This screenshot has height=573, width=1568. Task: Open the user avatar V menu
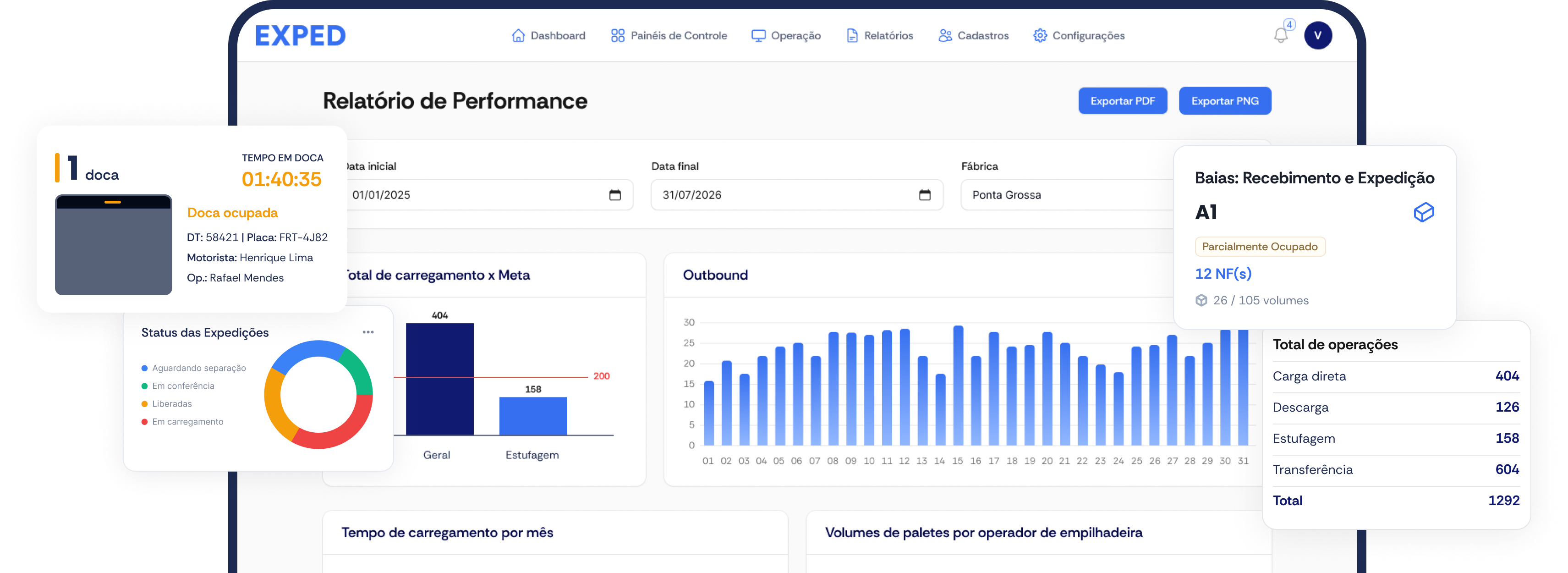tap(1318, 35)
